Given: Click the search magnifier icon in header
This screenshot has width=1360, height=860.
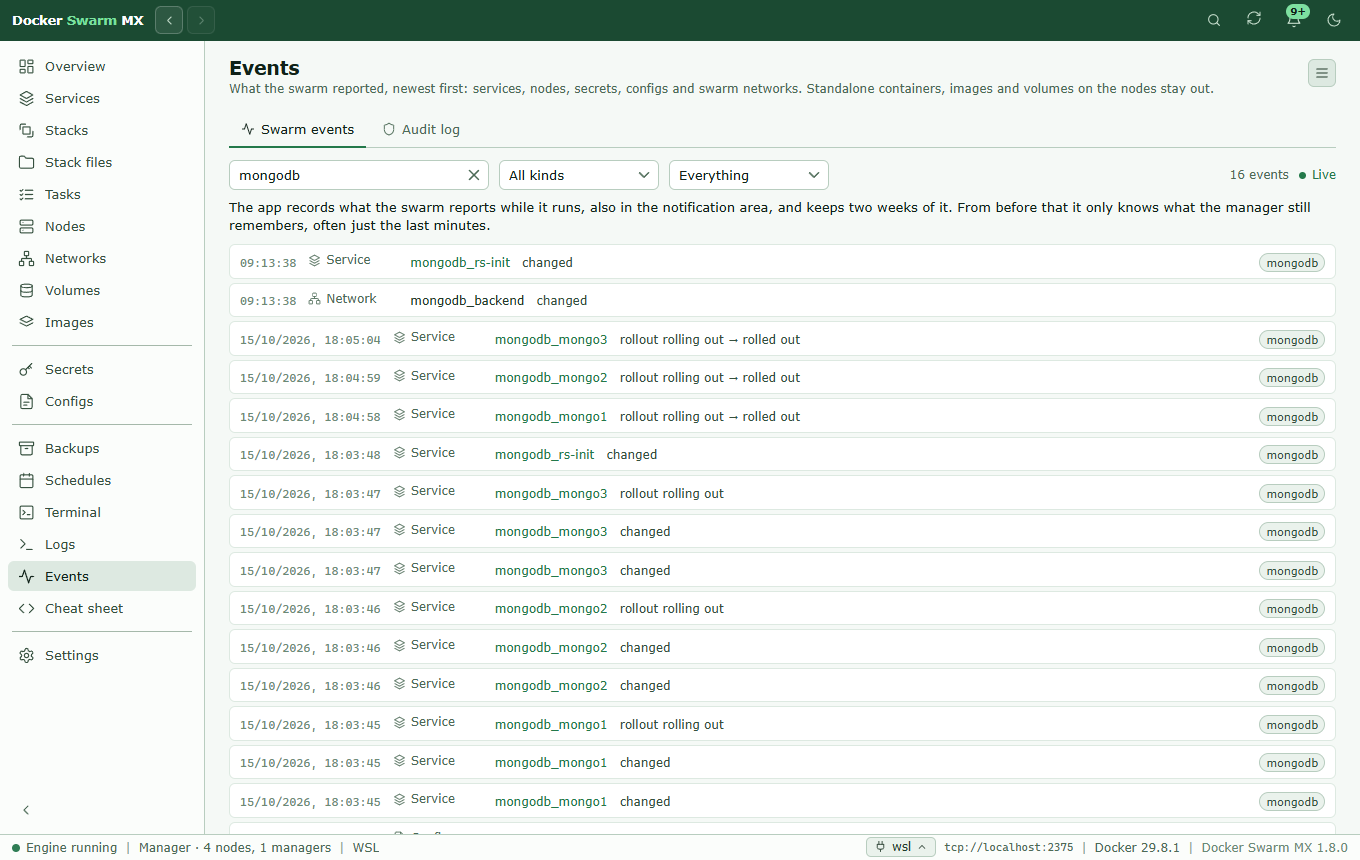Looking at the screenshot, I should [1214, 20].
